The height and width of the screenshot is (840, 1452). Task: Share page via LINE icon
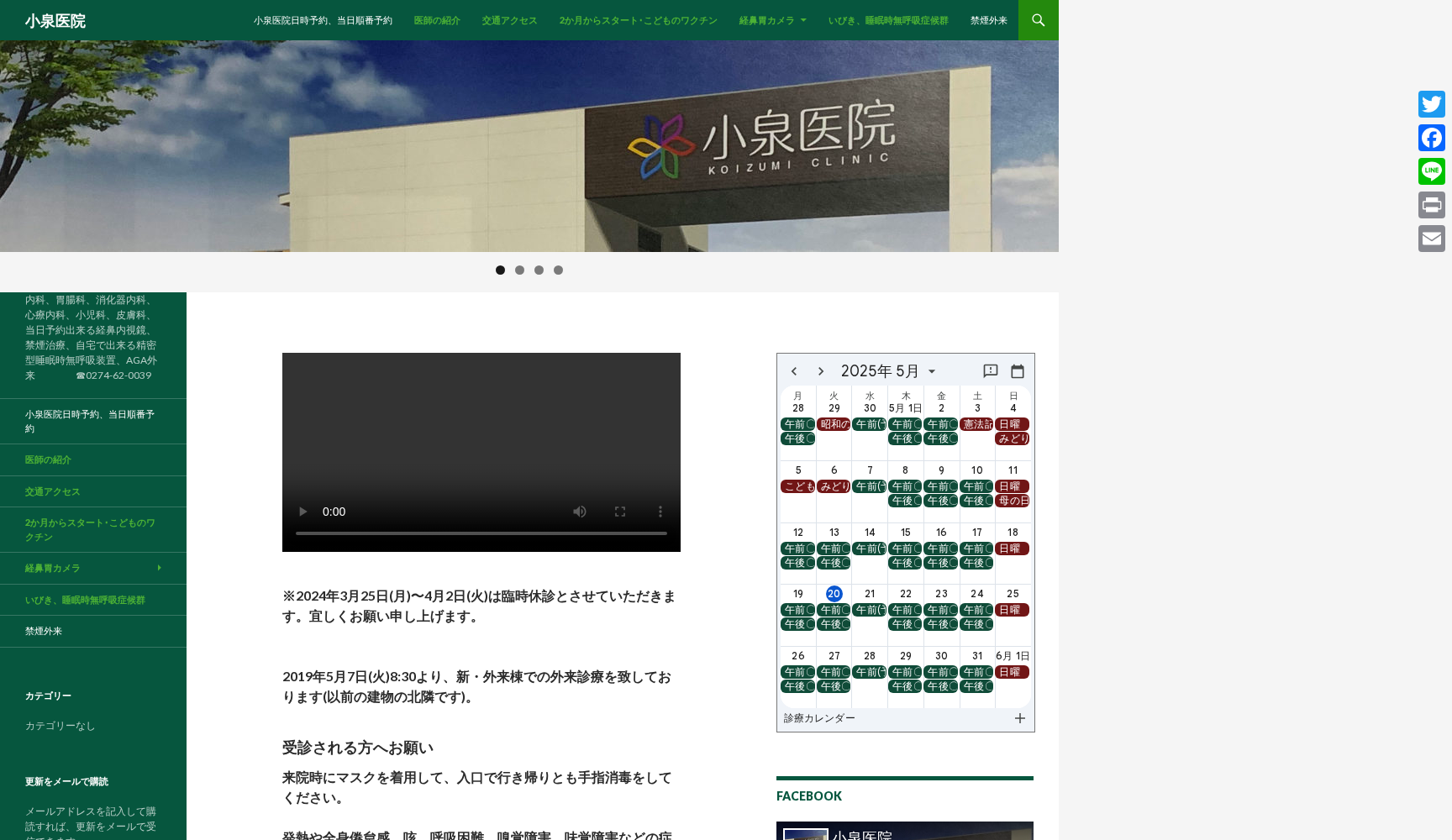(x=1431, y=171)
